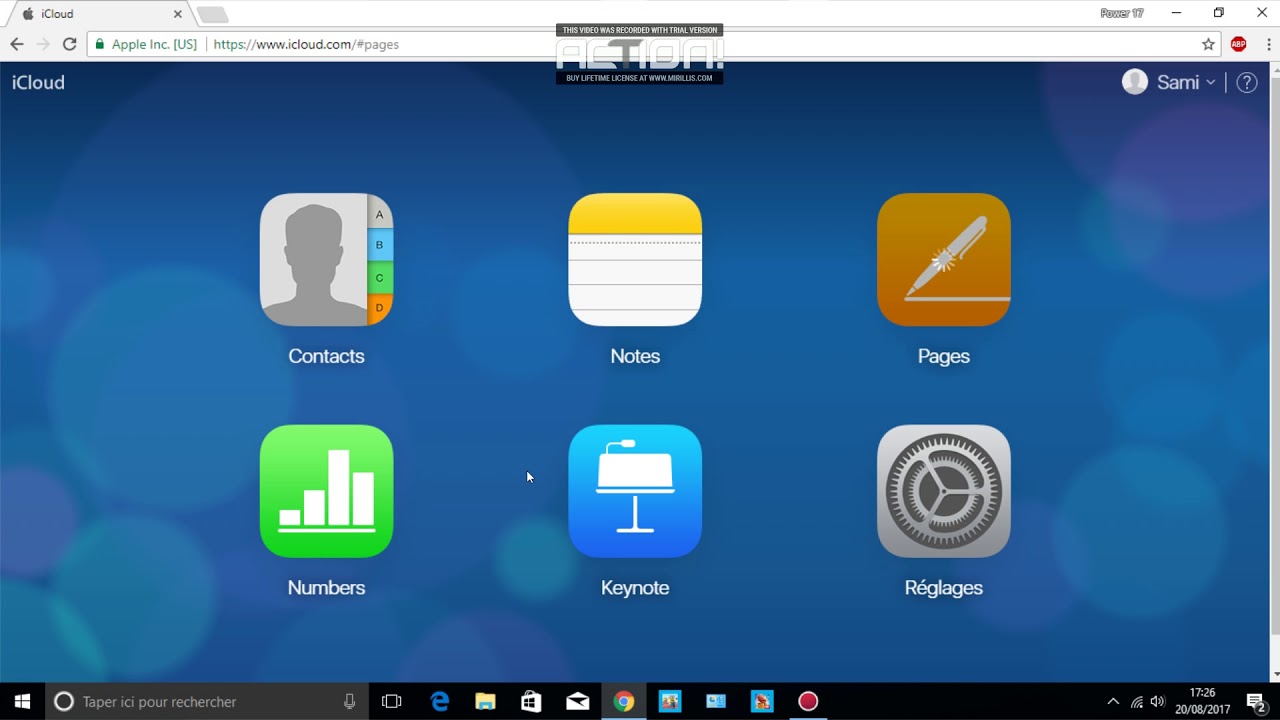
Task: Click the Cortana search box
Action: click(206, 701)
